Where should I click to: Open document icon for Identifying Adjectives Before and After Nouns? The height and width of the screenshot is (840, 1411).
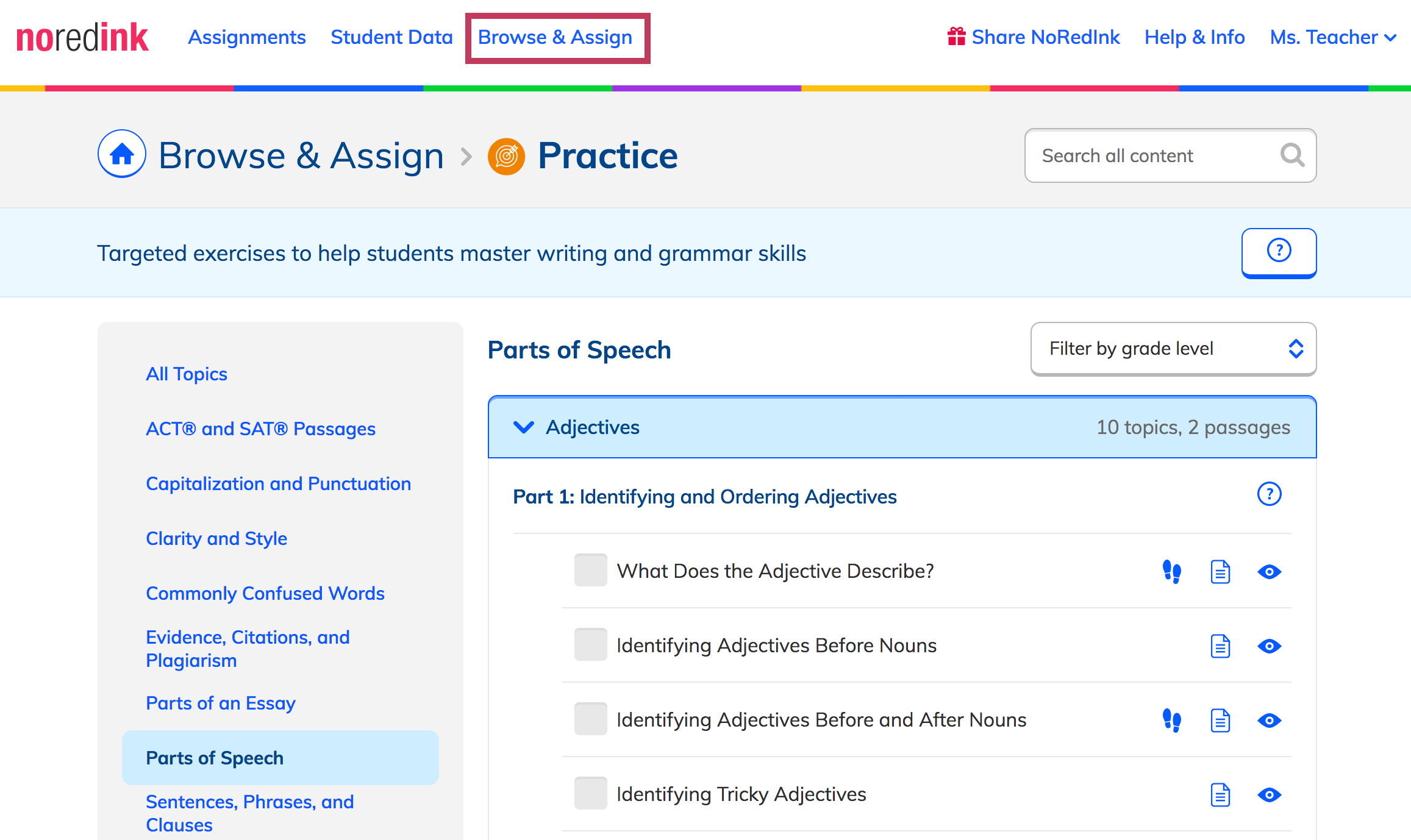[1220, 720]
